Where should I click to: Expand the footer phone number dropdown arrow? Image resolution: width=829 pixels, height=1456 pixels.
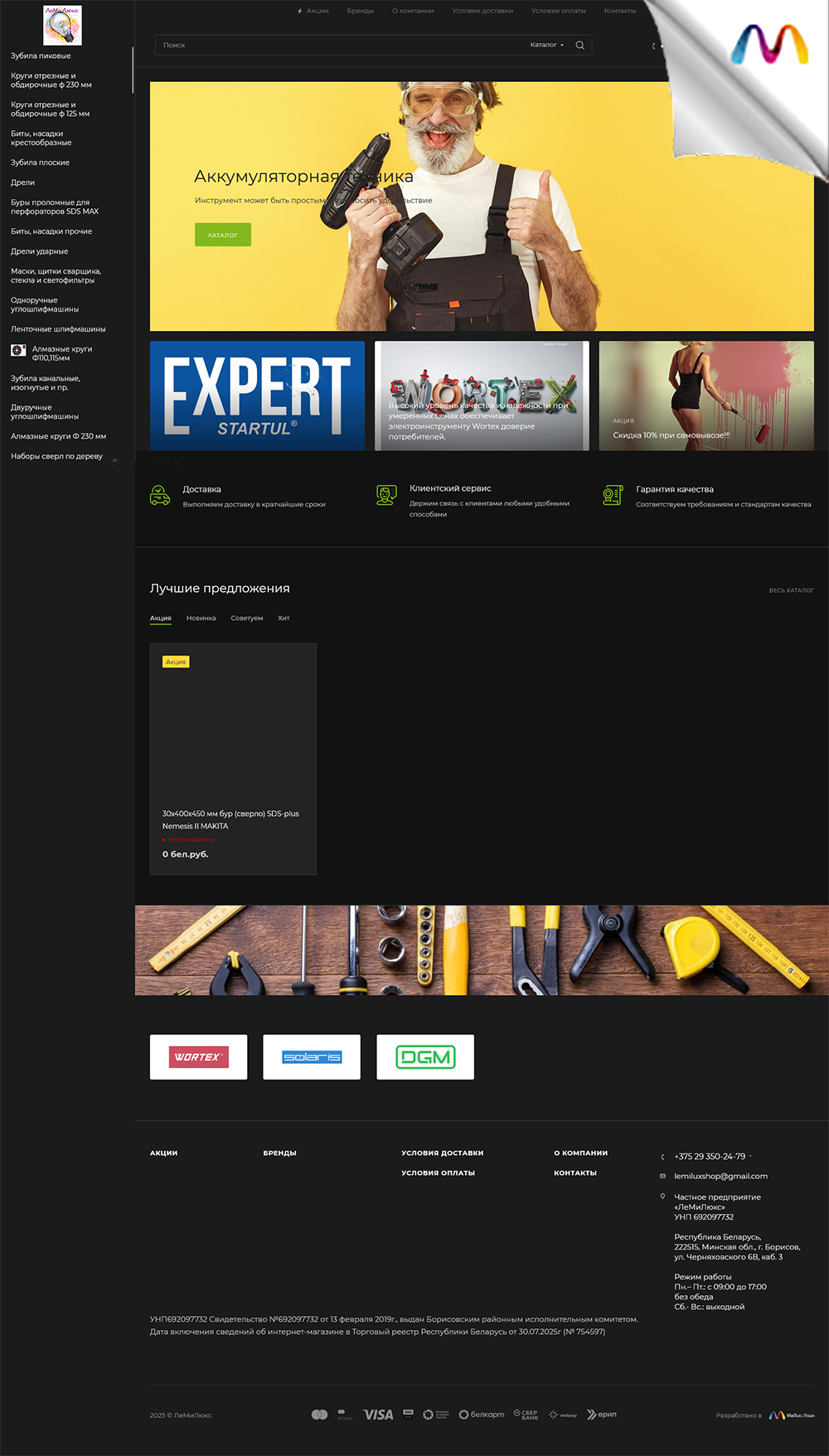pos(750,1156)
